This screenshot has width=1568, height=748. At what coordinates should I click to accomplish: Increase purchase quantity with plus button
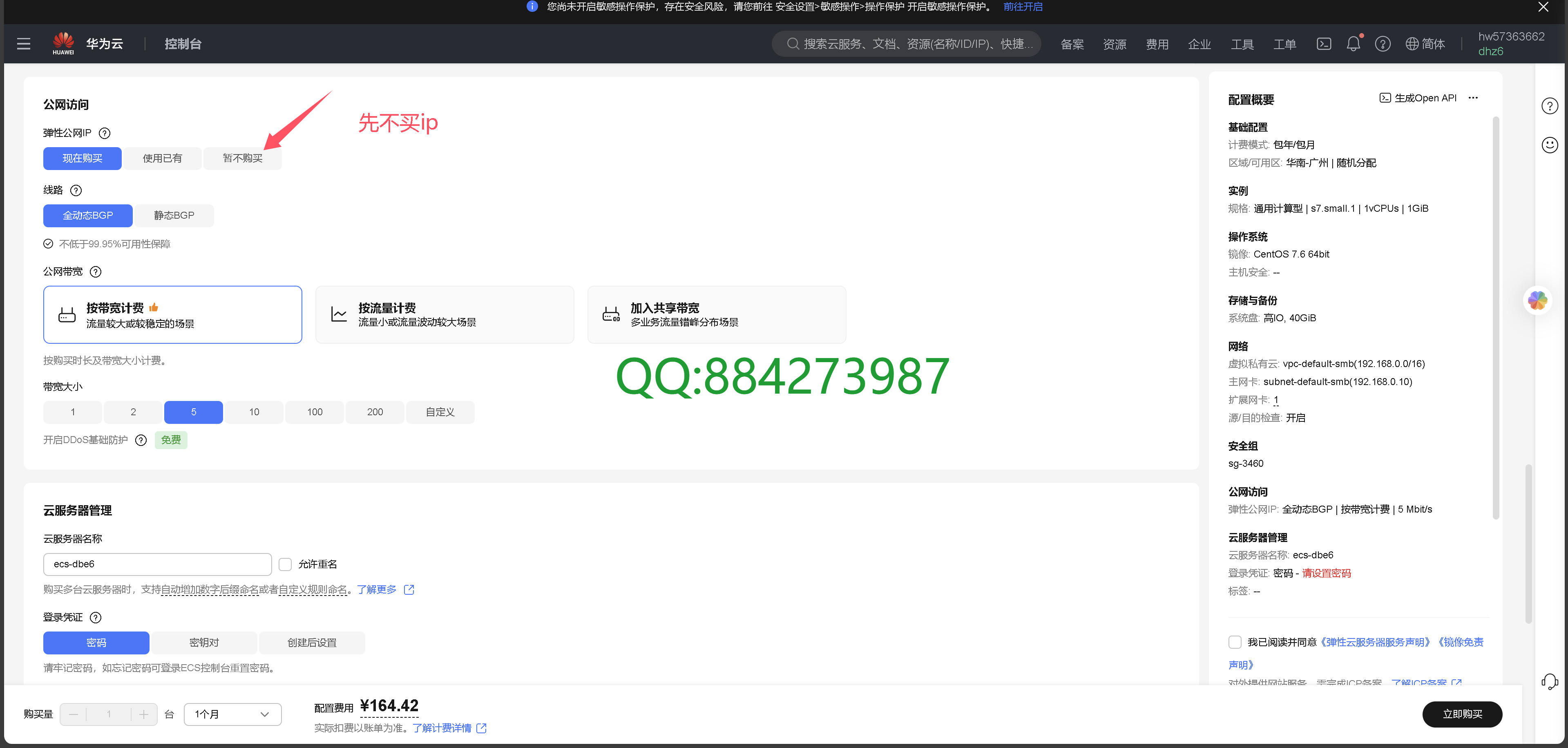coord(144,714)
